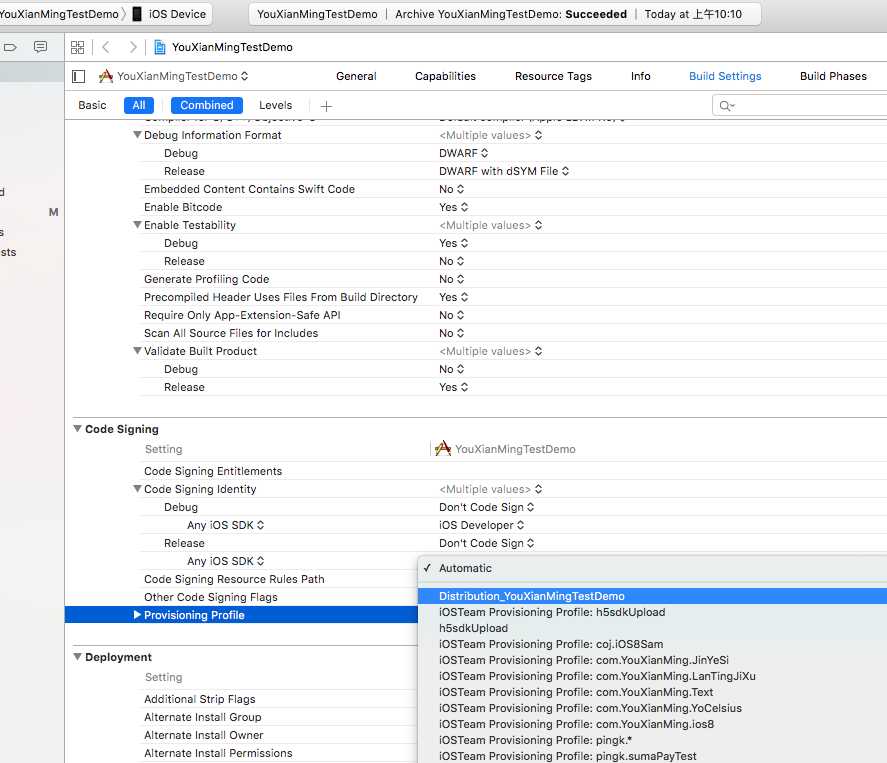
Task: Go forward in editor history
Action: (133, 47)
